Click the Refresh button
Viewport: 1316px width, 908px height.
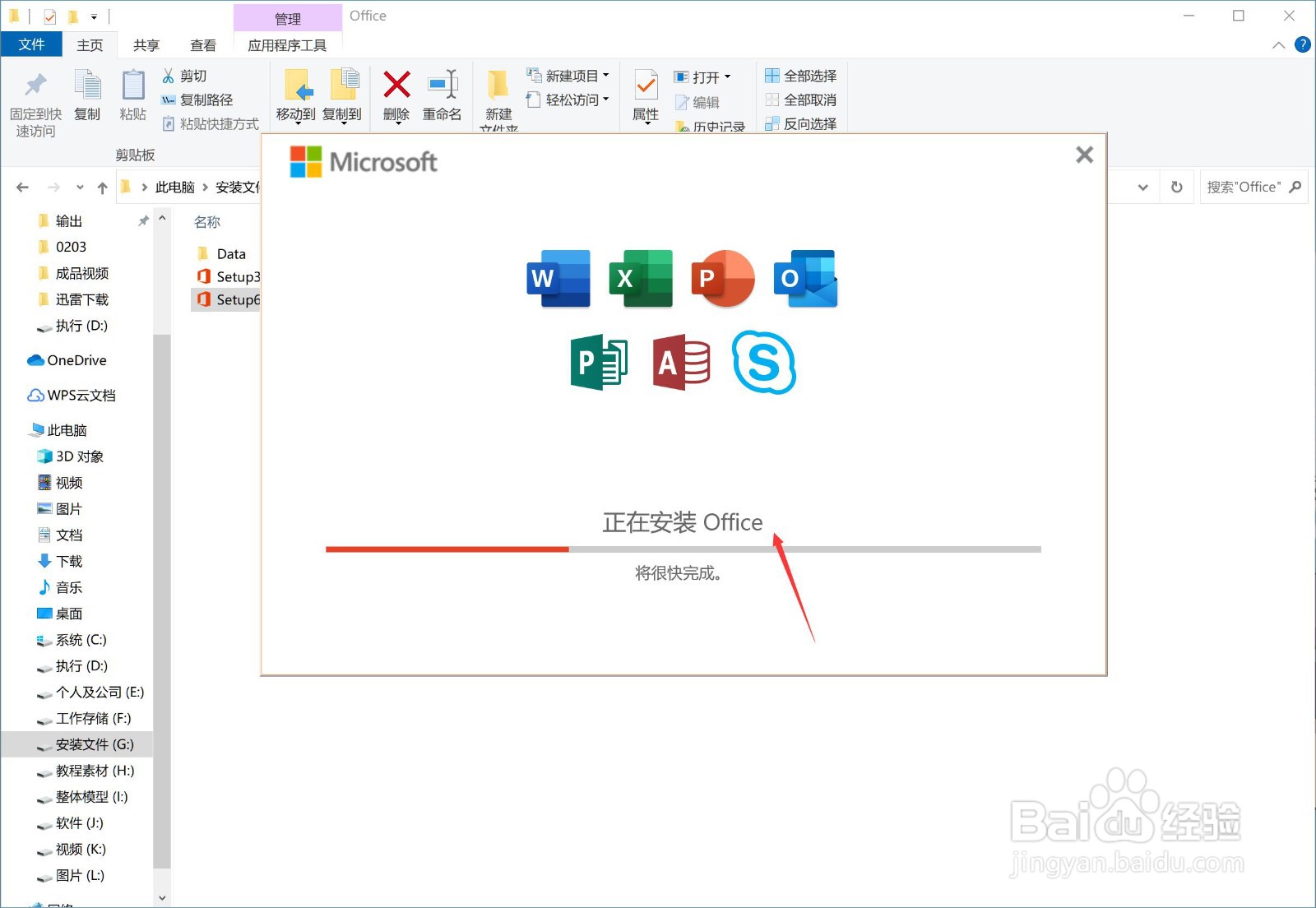pyautogui.click(x=1176, y=188)
